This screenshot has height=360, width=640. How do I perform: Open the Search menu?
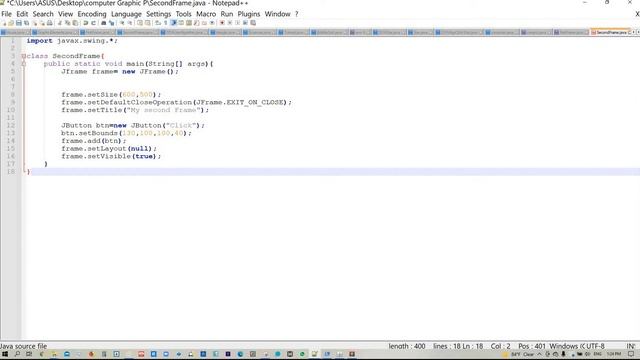(x=43, y=14)
